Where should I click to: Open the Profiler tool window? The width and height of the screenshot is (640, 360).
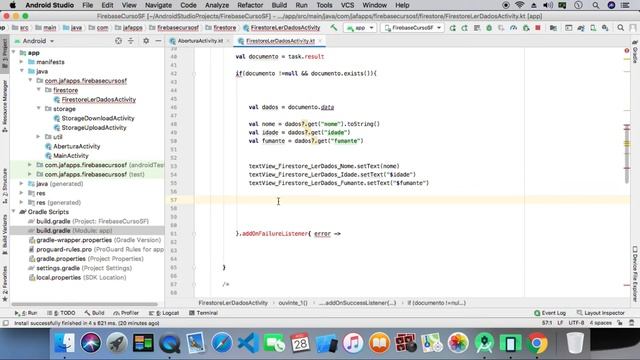[126, 313]
